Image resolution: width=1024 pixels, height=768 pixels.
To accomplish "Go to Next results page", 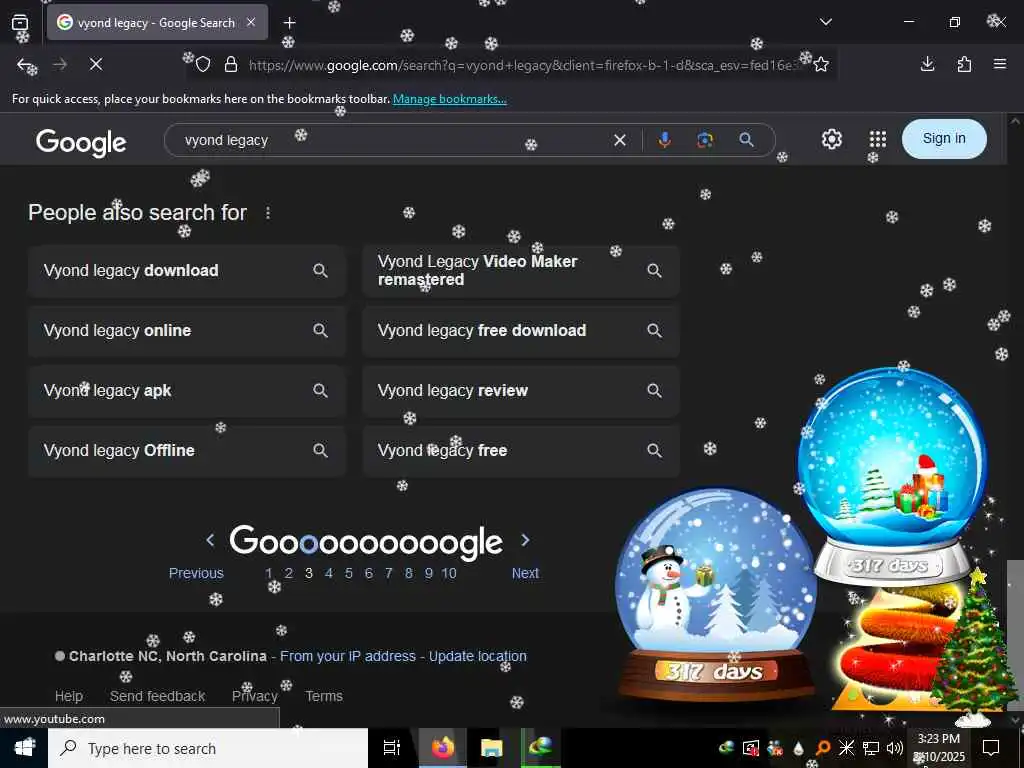I will tap(525, 573).
